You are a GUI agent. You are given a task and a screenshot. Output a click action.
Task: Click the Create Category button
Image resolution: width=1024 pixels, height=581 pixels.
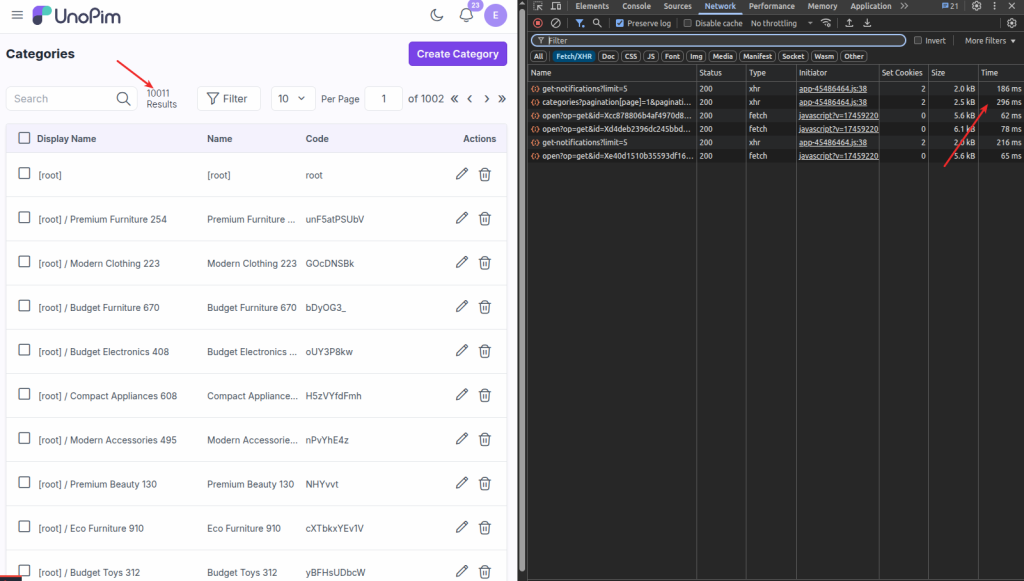[458, 54]
